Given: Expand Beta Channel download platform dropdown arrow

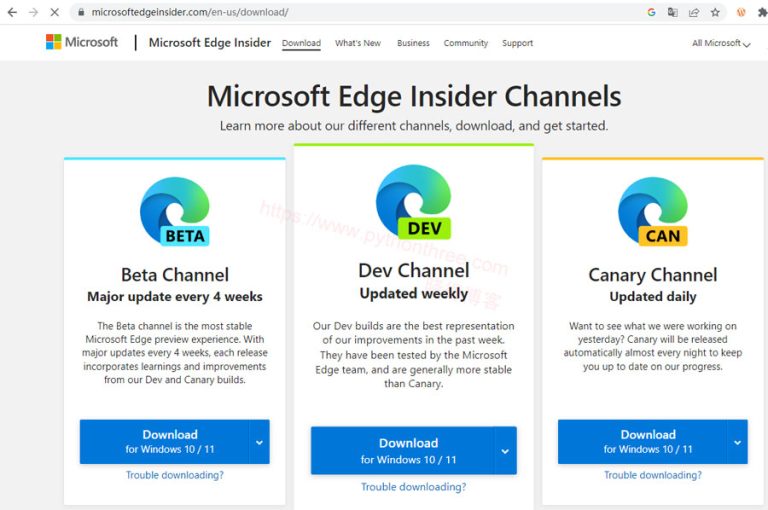Looking at the screenshot, I should click(x=260, y=442).
